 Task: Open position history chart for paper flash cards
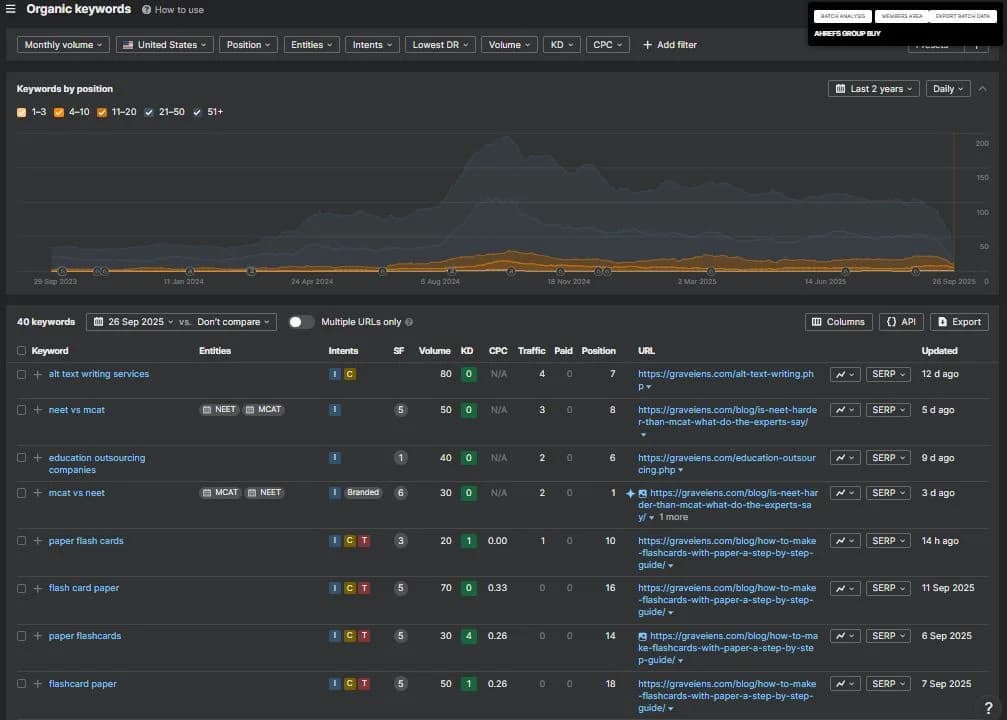[x=845, y=541]
